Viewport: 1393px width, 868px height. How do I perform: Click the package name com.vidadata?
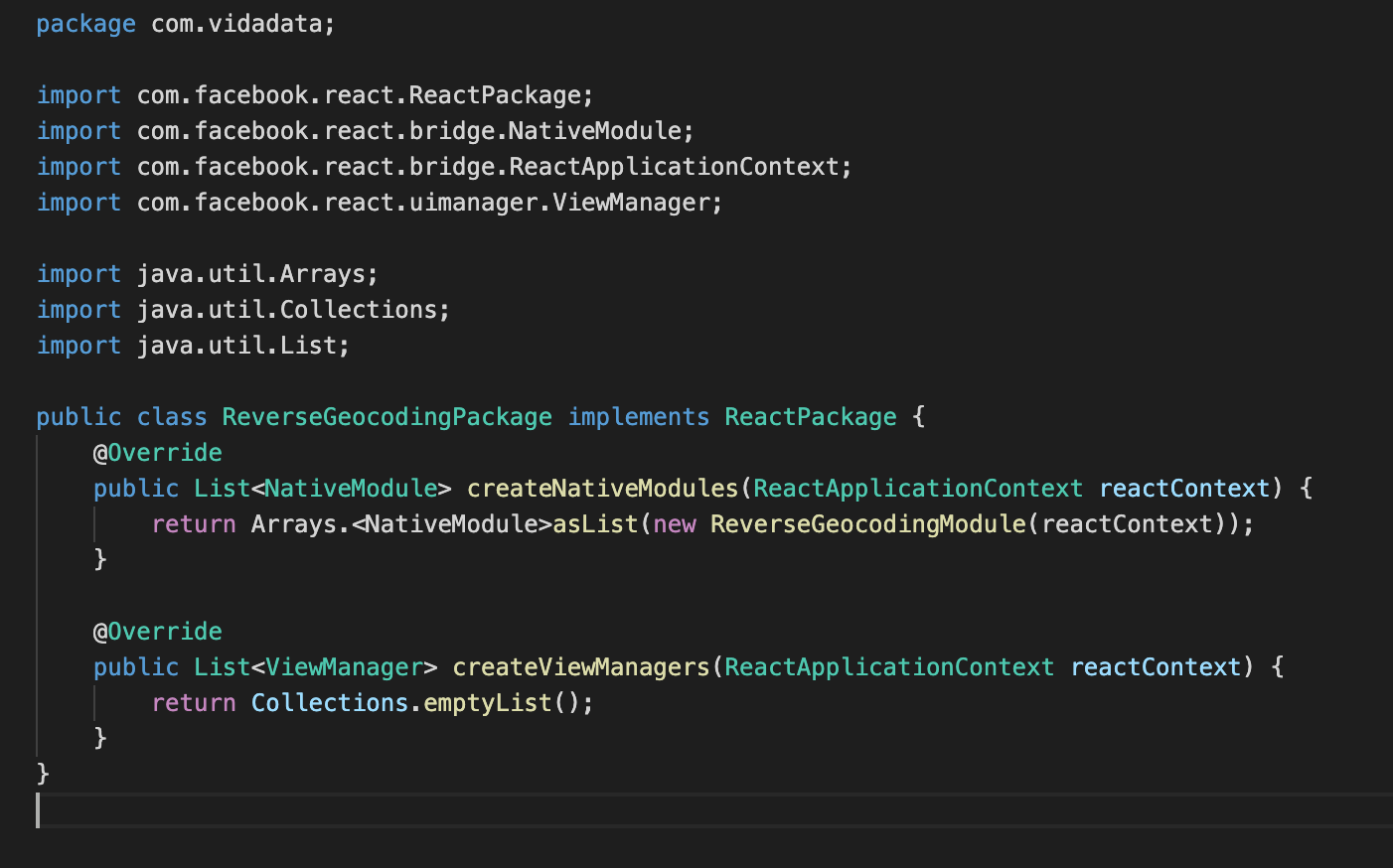point(238,23)
